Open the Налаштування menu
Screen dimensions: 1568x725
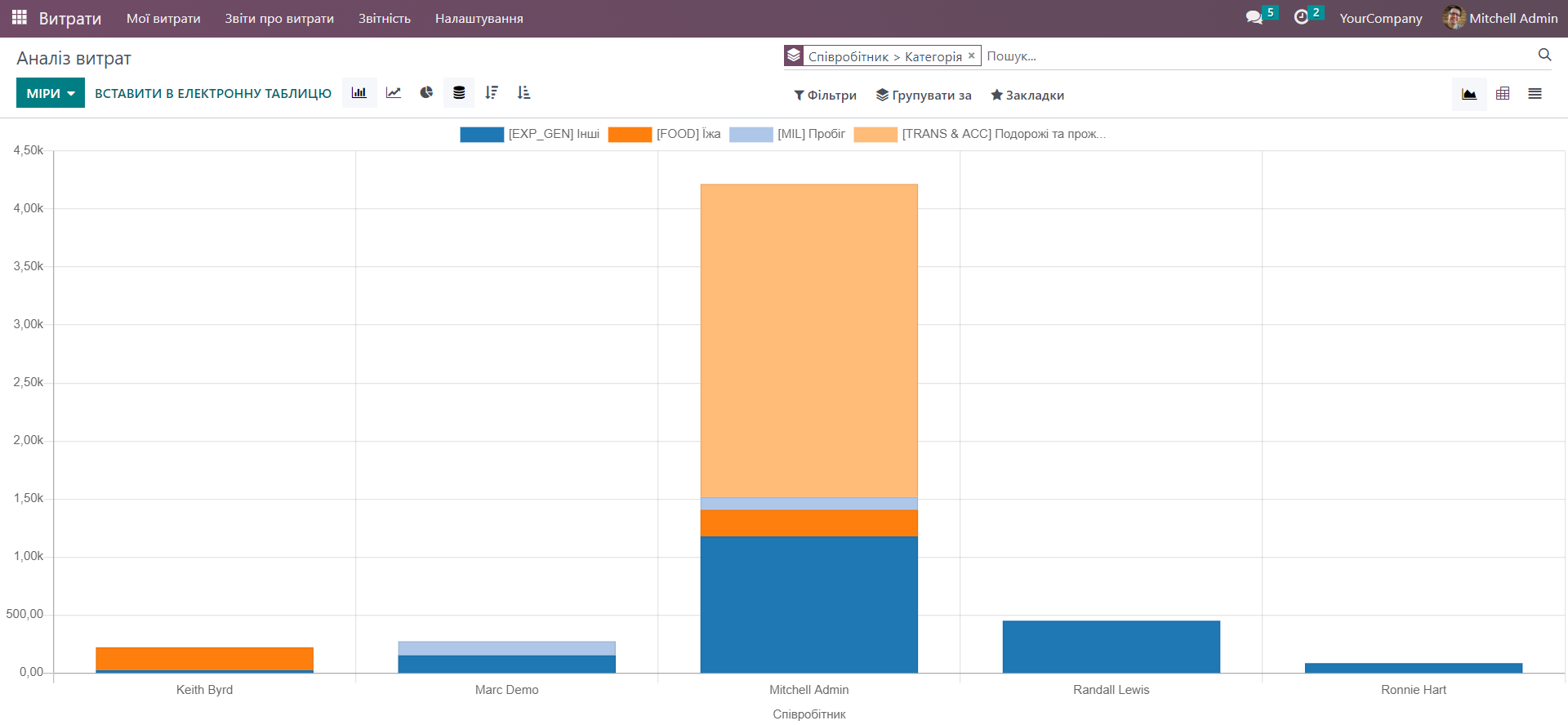pos(479,18)
